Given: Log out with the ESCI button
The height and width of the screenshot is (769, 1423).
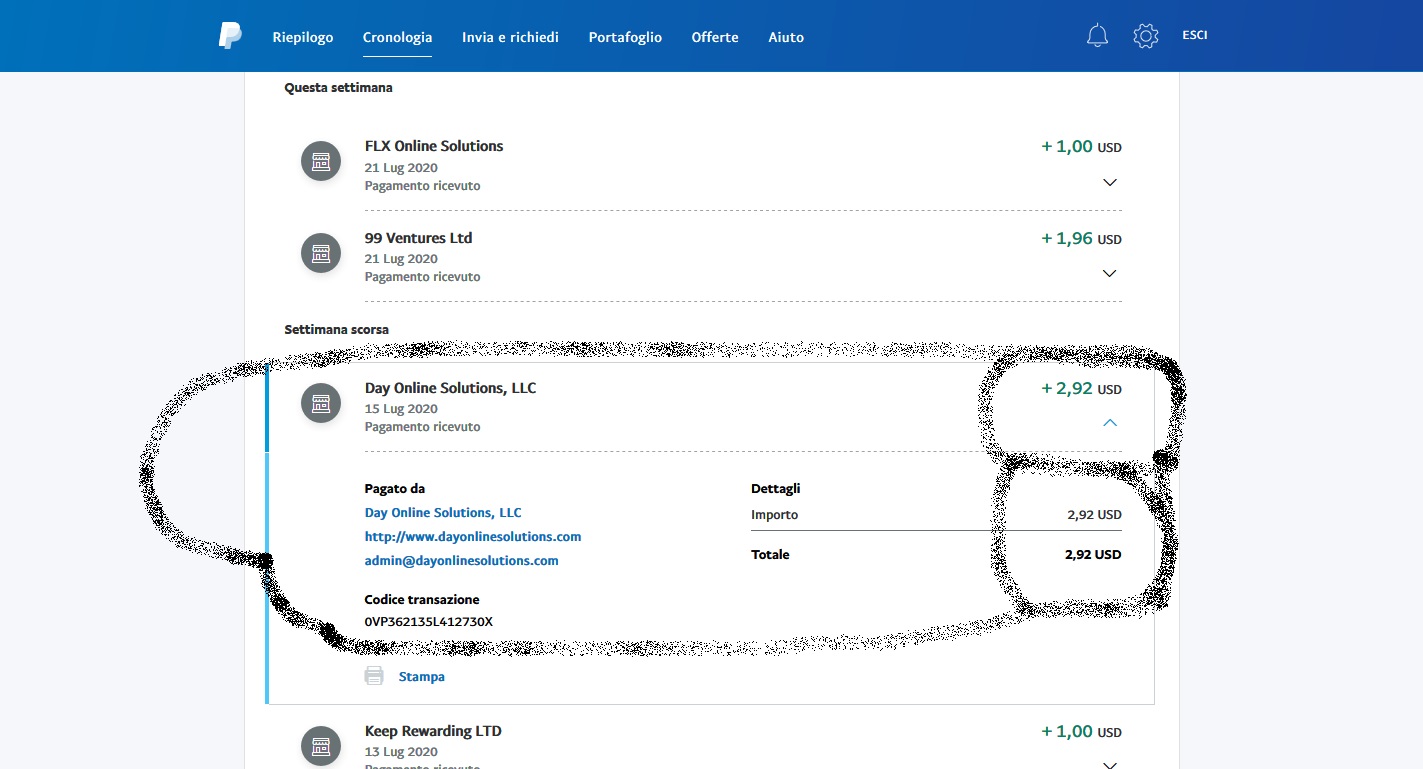Looking at the screenshot, I should click(1195, 35).
